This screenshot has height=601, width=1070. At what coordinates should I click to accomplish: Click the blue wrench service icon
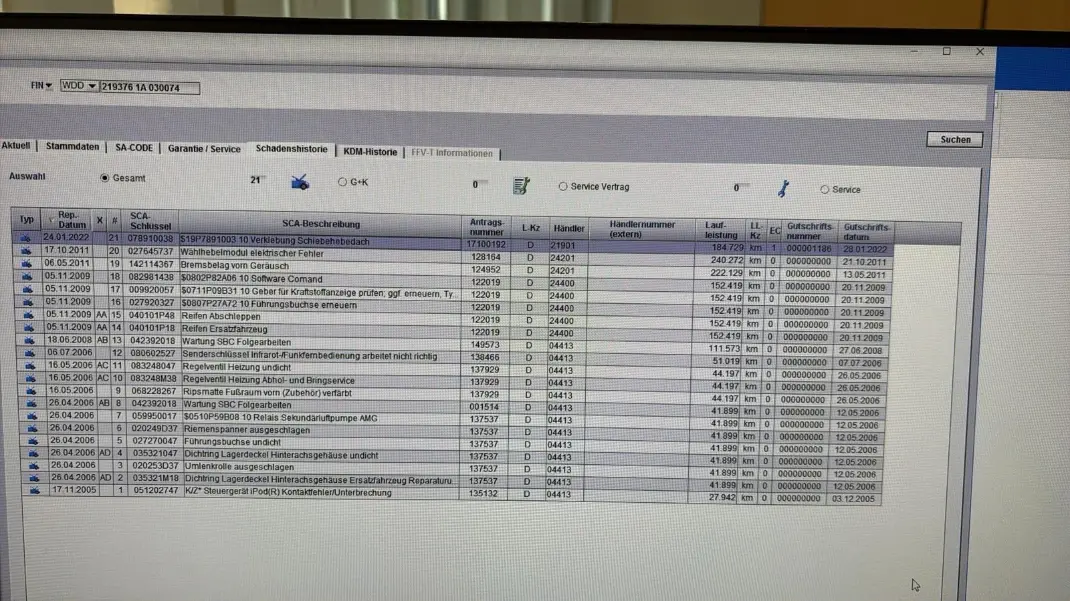[783, 188]
